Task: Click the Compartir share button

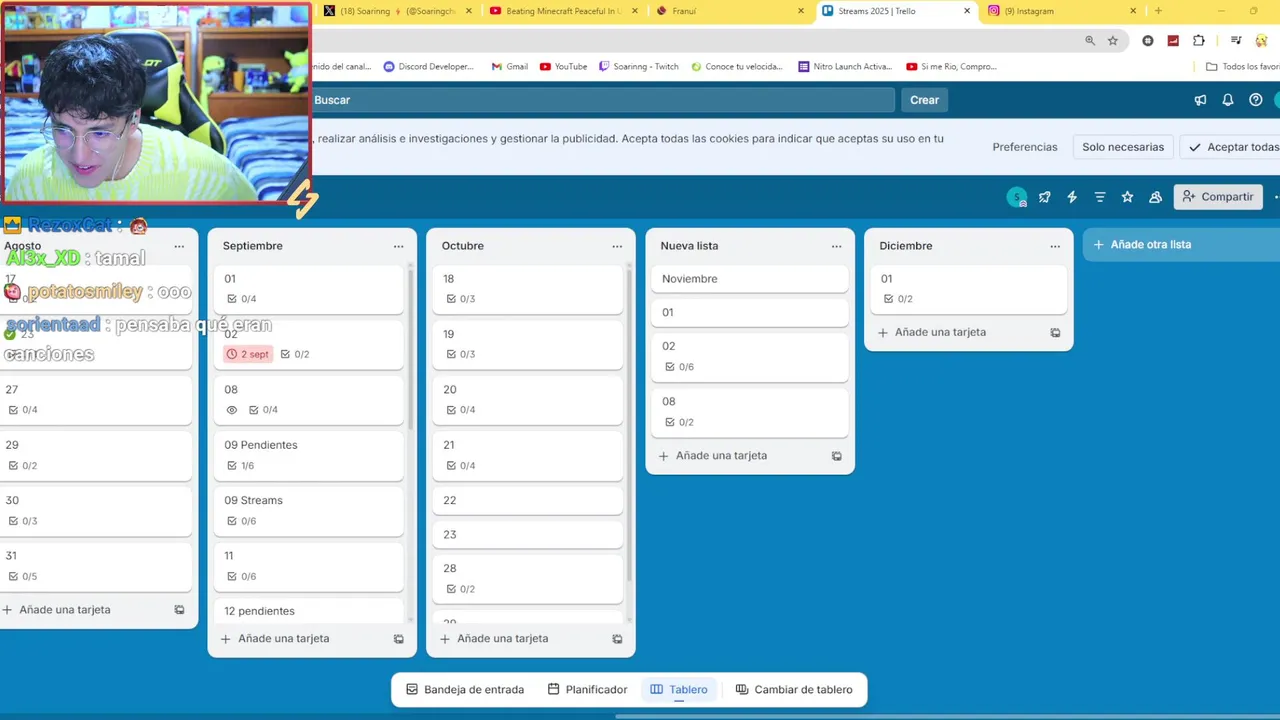Action: 1218,197
